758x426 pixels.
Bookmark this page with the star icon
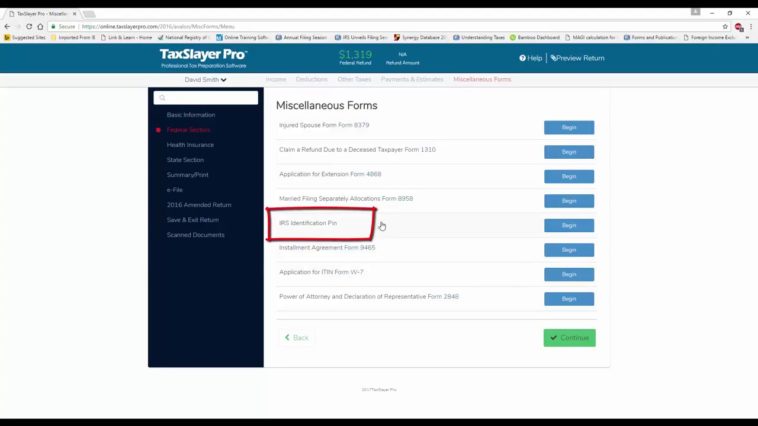[725, 26]
